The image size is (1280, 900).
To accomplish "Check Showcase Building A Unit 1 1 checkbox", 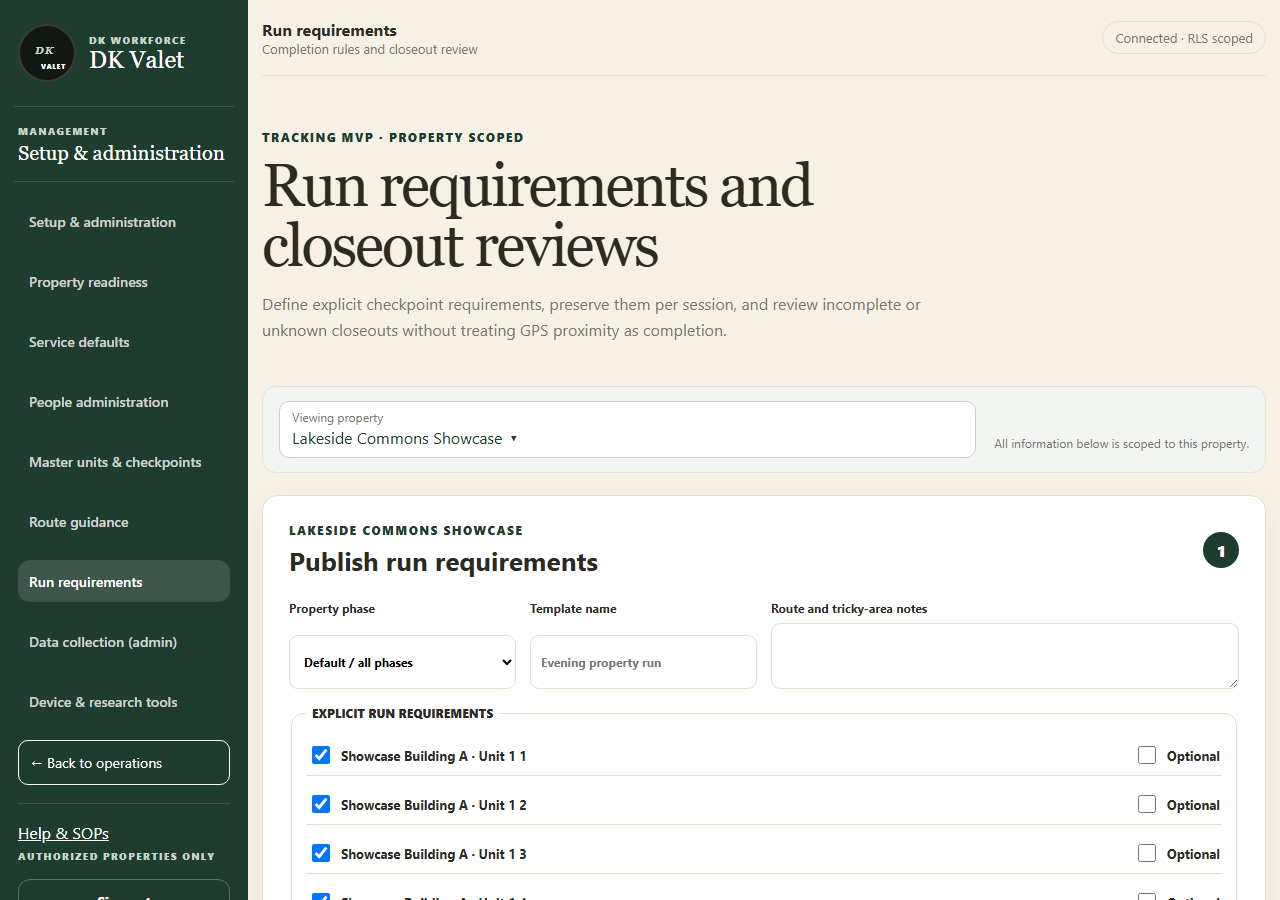I will (x=321, y=755).
